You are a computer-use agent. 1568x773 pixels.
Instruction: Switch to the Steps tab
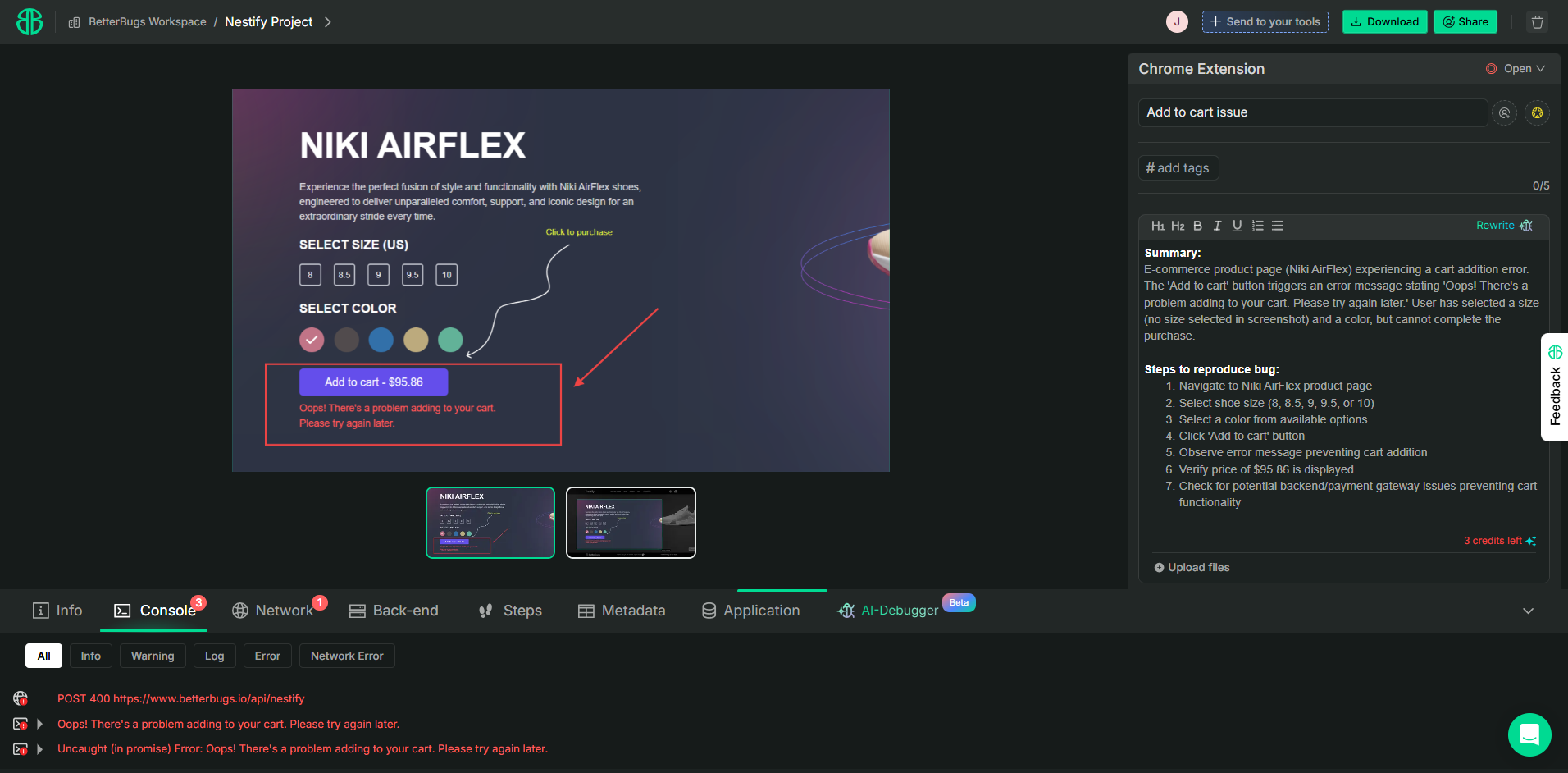pos(510,611)
